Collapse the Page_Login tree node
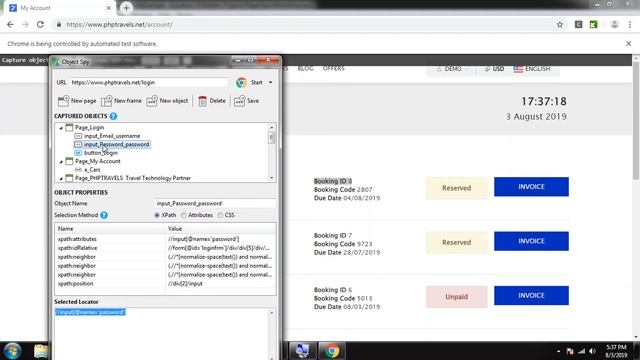 click(61, 128)
